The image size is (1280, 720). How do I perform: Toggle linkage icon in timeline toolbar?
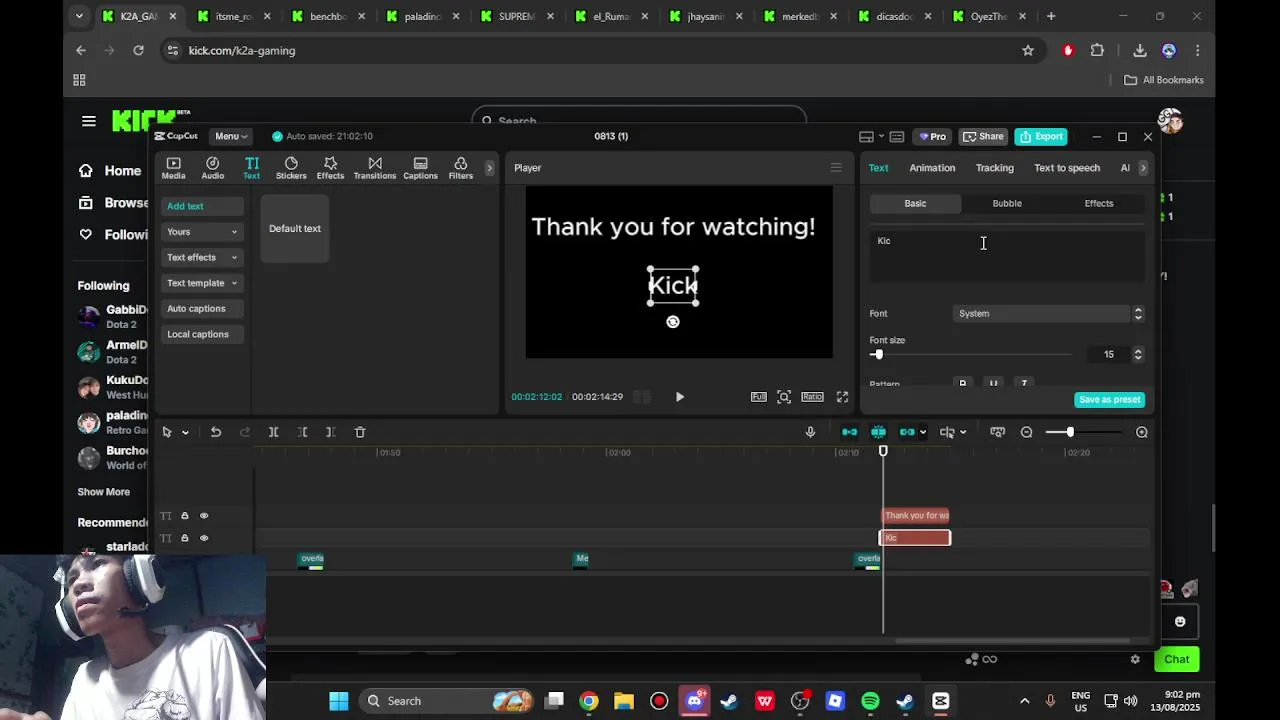[907, 432]
